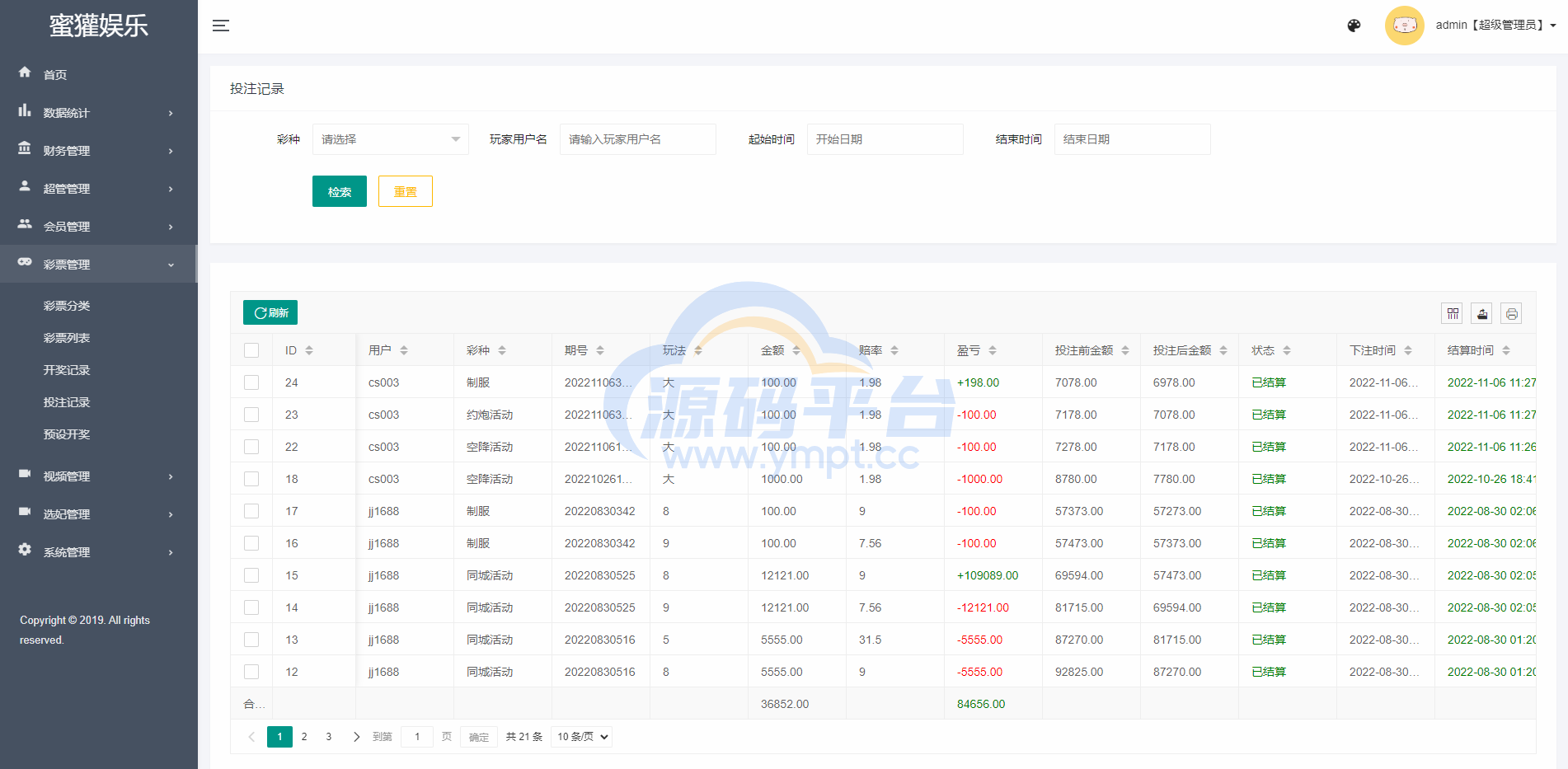Screen dimensions: 1568x769
Task: Open 彩票分类 submenu item
Action: pos(67,306)
